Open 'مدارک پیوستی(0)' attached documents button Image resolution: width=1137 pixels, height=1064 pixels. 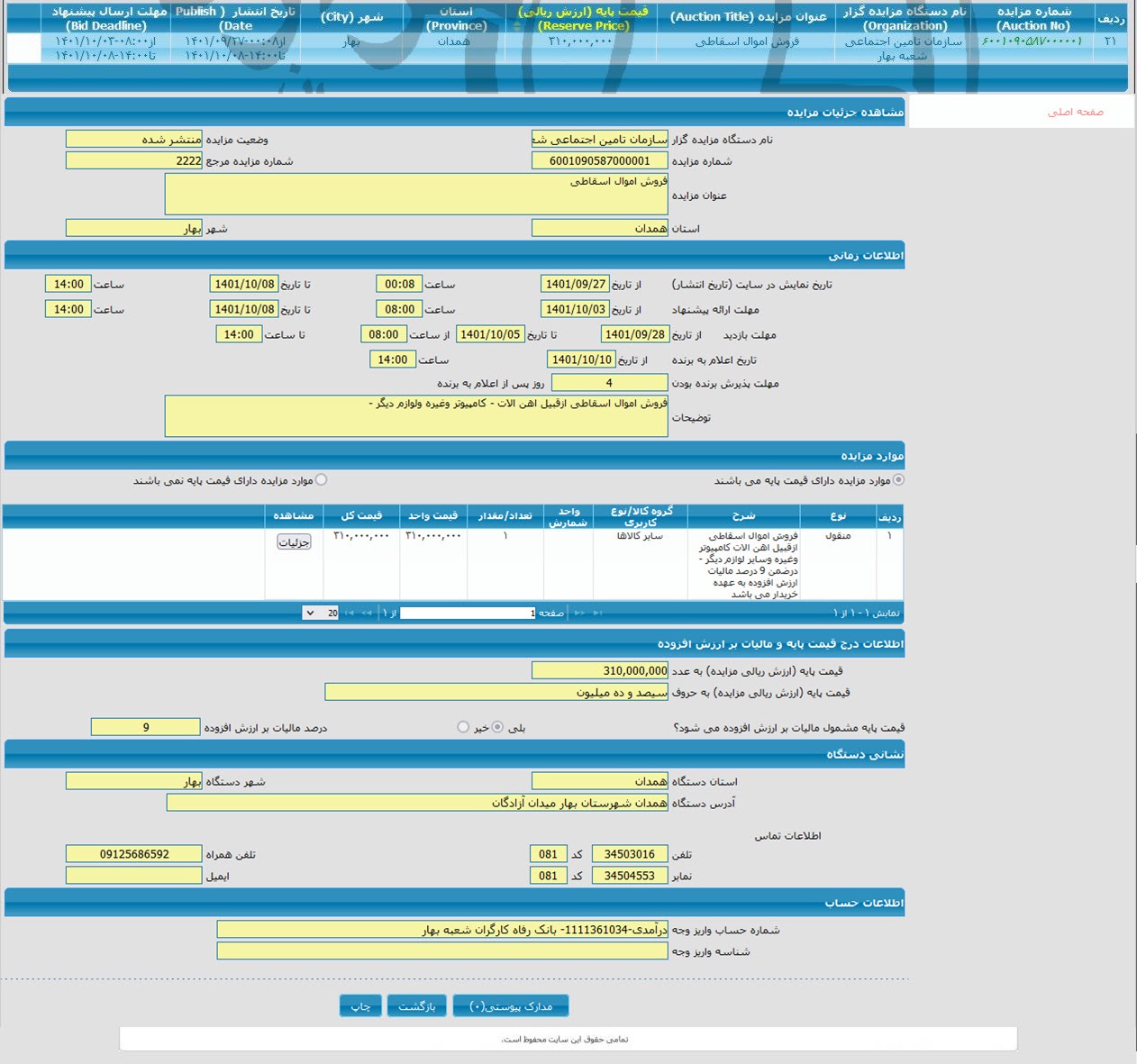pos(510,1006)
